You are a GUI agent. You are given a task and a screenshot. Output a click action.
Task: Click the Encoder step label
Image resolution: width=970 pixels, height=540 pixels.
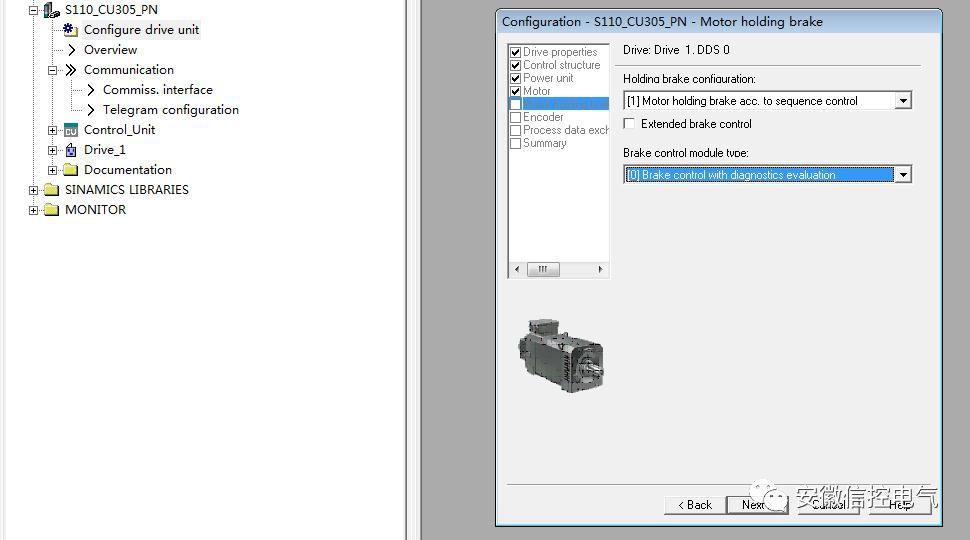(543, 117)
